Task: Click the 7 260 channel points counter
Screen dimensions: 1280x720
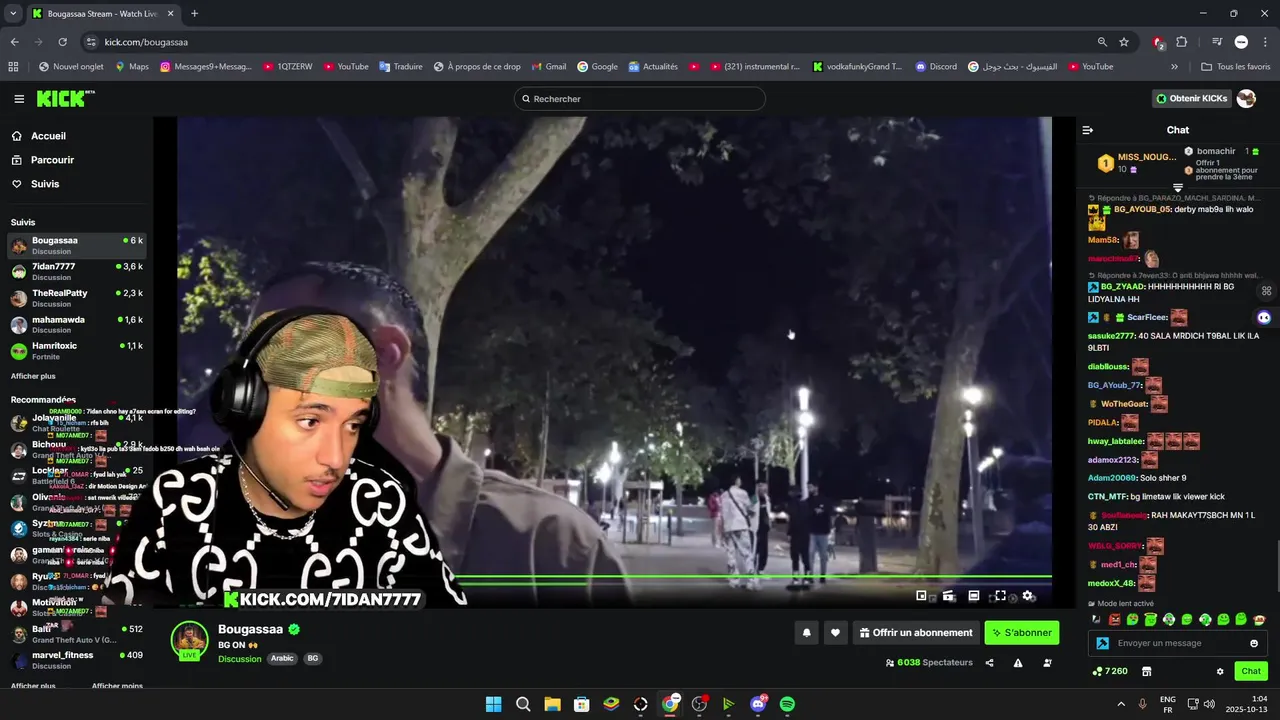Action: point(1110,671)
